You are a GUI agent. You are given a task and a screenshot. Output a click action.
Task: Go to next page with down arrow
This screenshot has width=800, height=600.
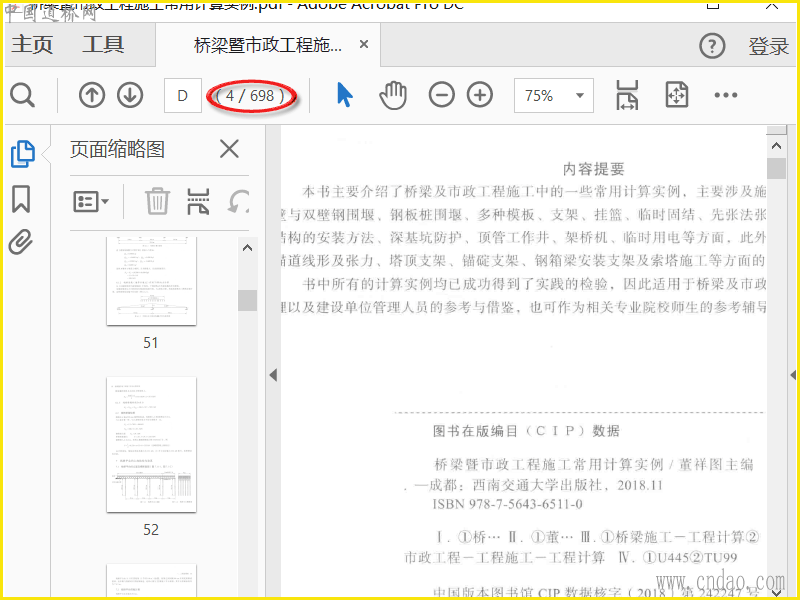point(130,95)
